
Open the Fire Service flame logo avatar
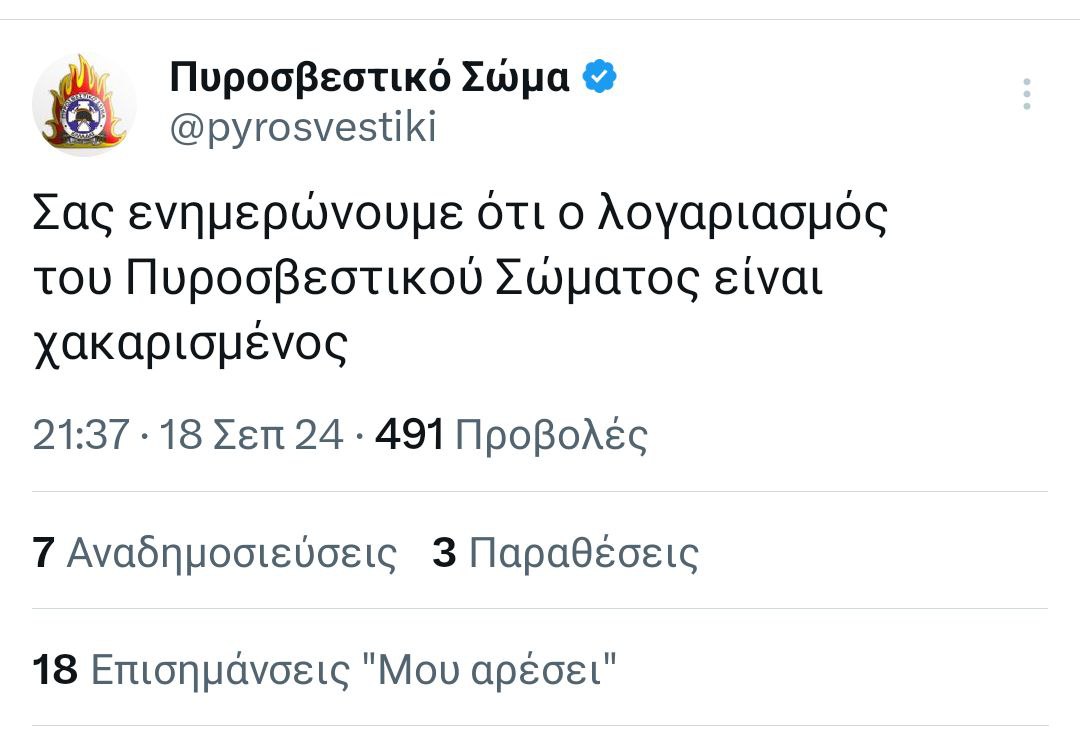pyautogui.click(x=84, y=104)
